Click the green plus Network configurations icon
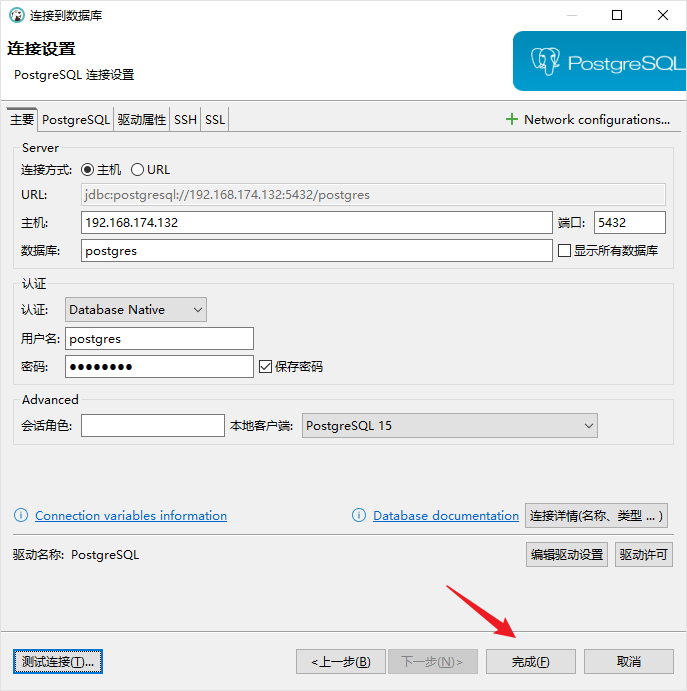Screen dimensions: 687x691 [x=512, y=119]
